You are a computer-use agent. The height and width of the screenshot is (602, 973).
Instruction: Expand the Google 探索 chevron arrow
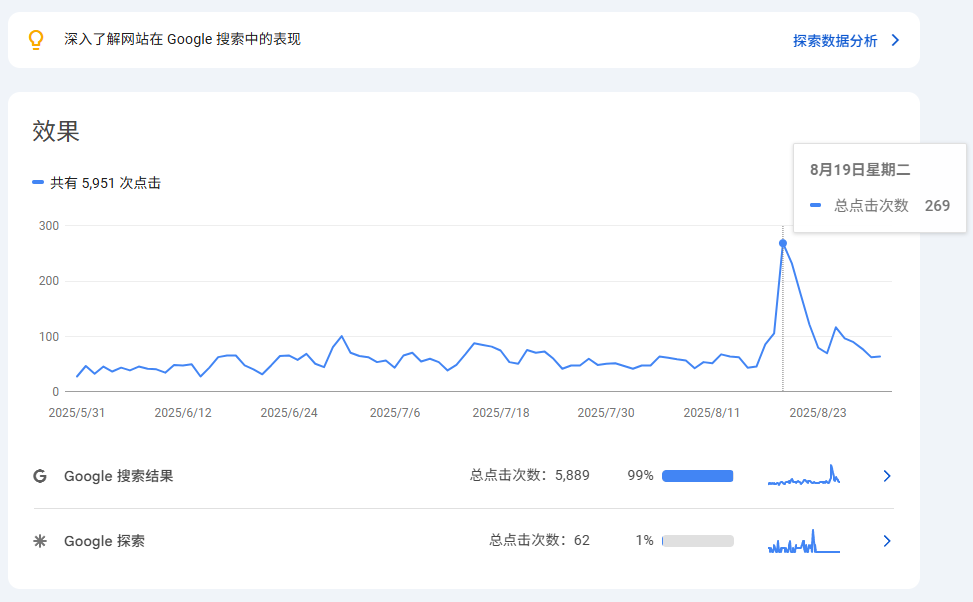click(x=887, y=541)
